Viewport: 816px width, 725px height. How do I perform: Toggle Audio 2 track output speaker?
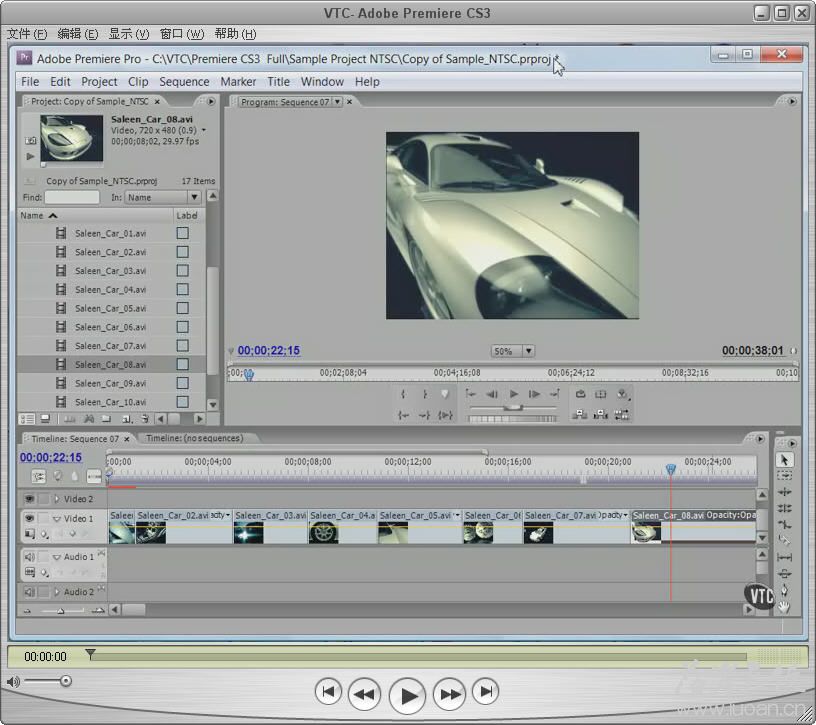click(x=30, y=592)
